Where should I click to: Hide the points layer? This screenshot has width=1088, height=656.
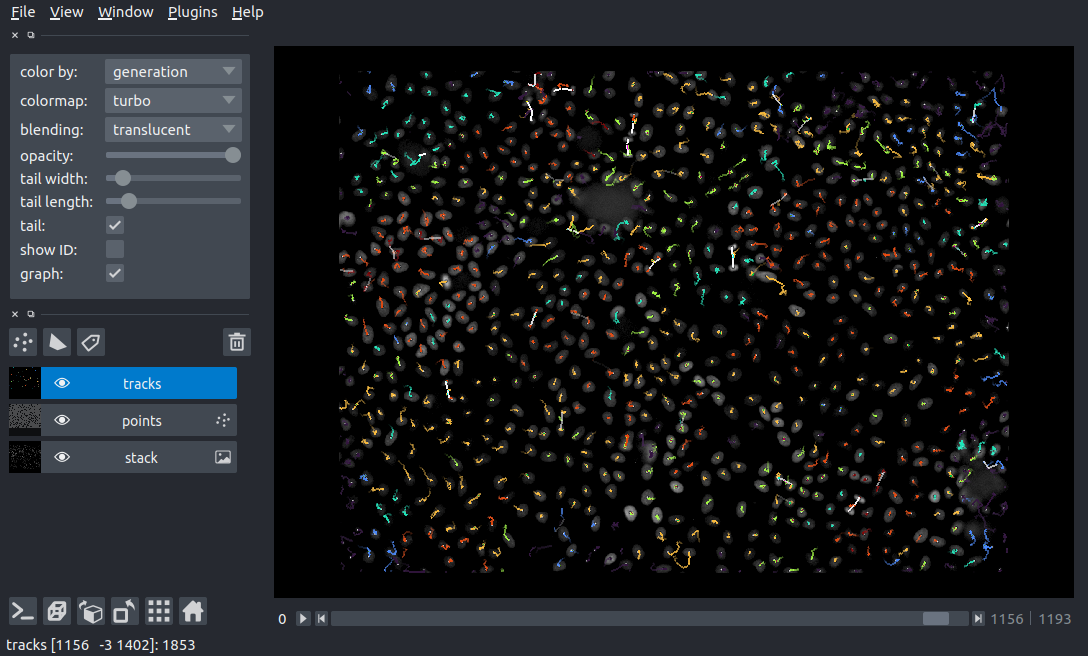pyautogui.click(x=62, y=420)
